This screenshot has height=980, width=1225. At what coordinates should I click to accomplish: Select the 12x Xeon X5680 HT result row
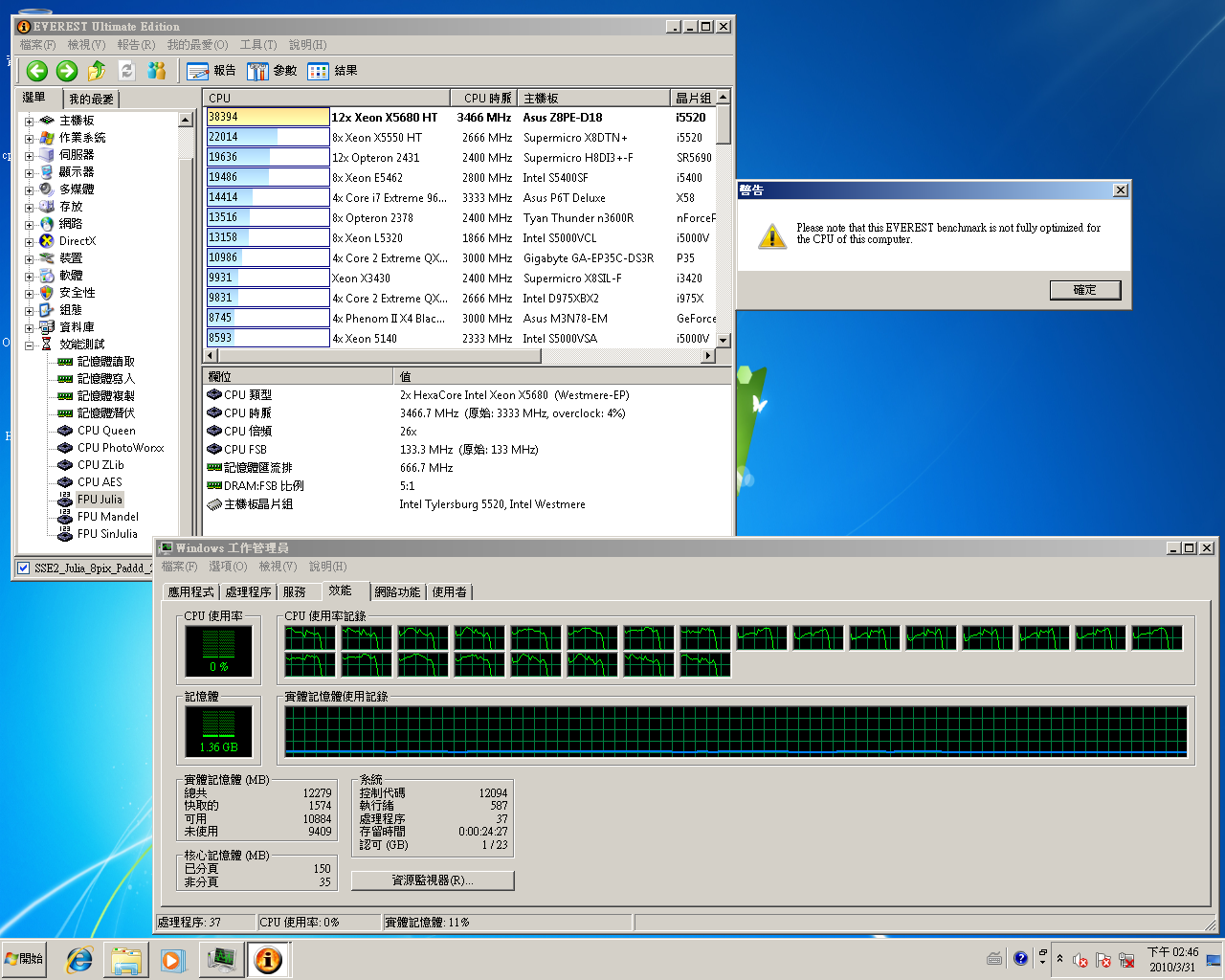[461, 118]
